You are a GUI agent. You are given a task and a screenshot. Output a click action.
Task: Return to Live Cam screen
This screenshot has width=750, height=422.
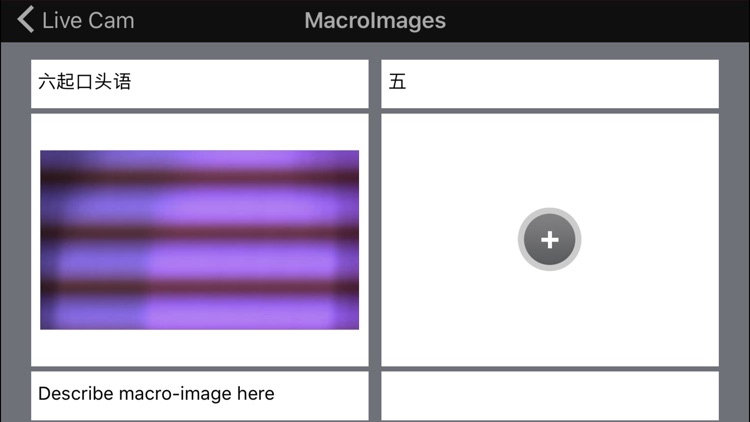76,20
